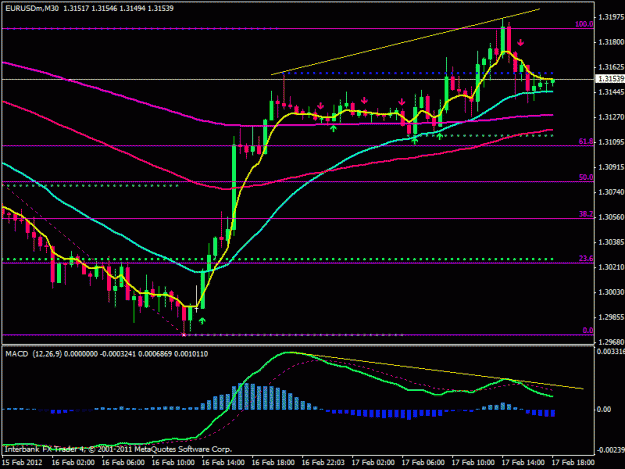Click the 1.30030 price axis value
Viewport: 625px width, 469px height.
(x=611, y=292)
